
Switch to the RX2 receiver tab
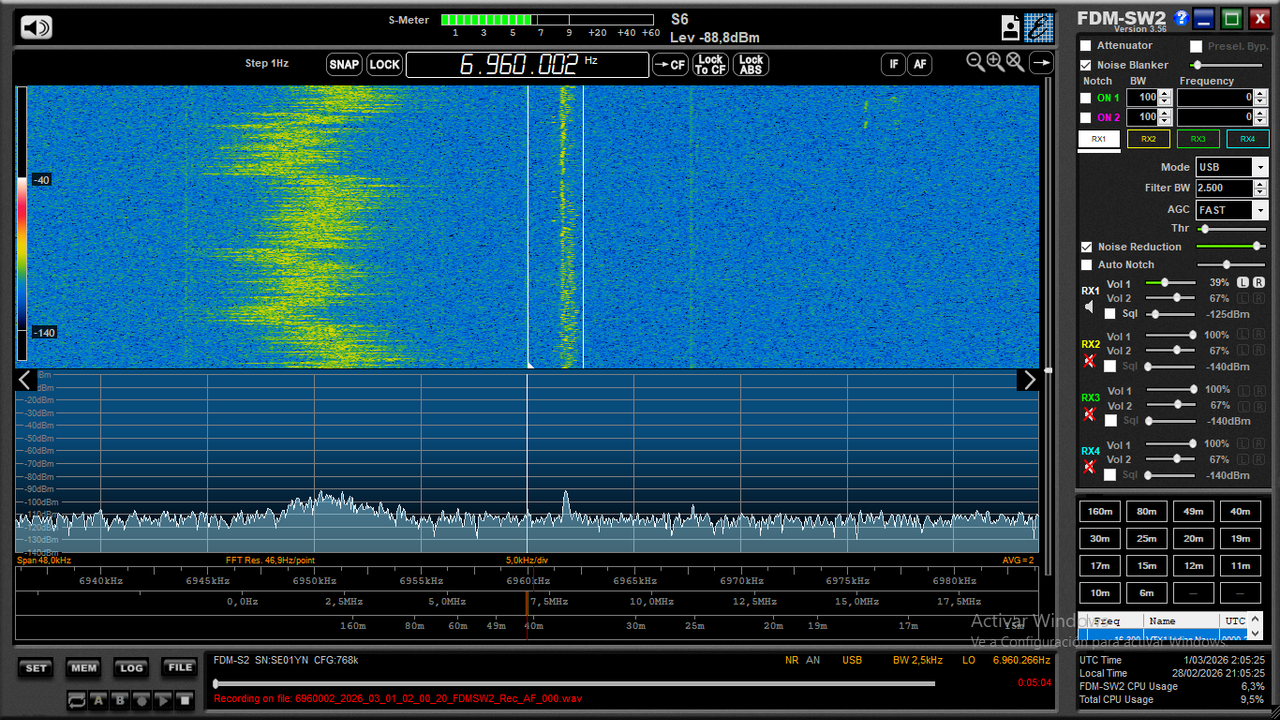click(x=1148, y=139)
